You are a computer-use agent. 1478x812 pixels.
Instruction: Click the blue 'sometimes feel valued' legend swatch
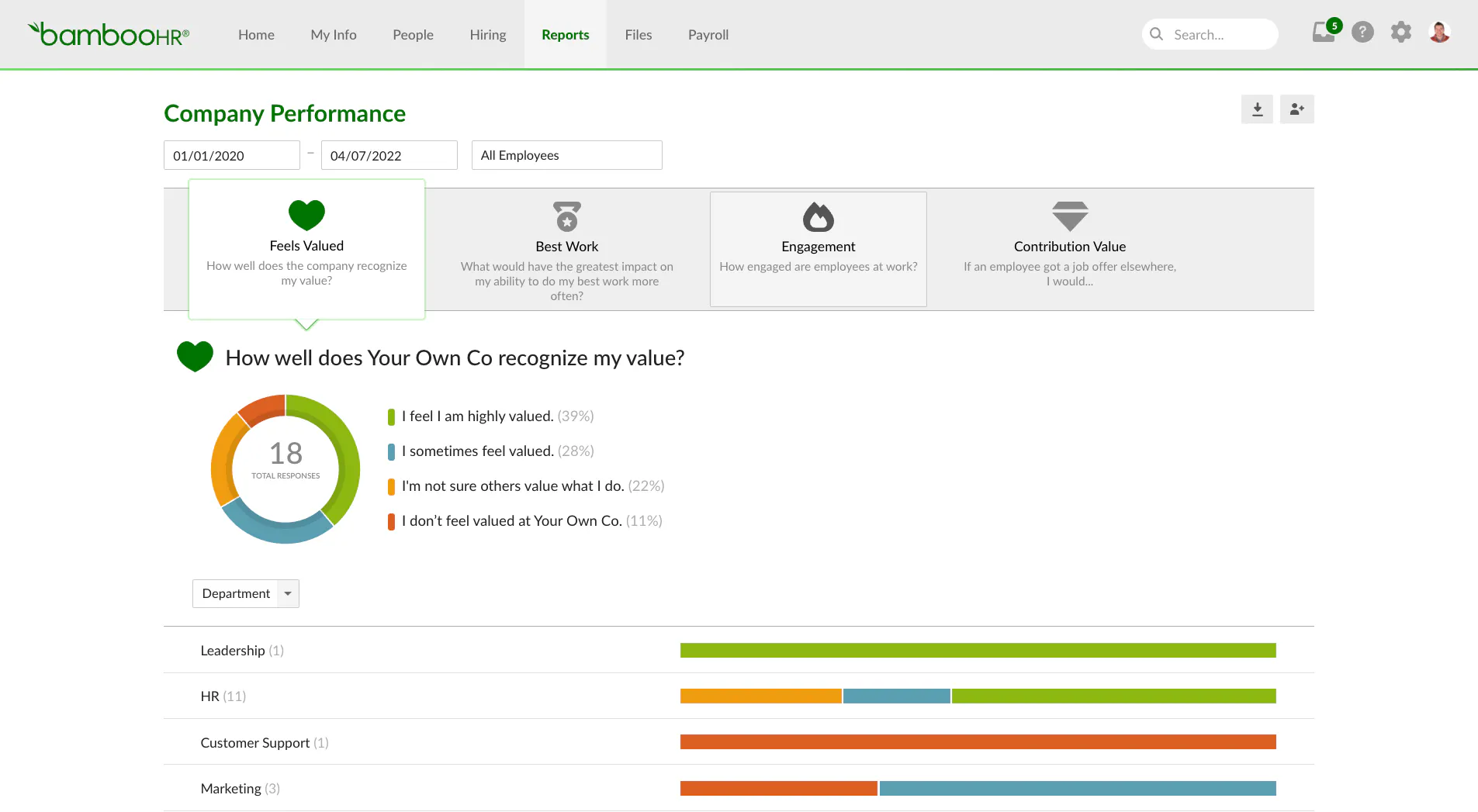click(392, 451)
